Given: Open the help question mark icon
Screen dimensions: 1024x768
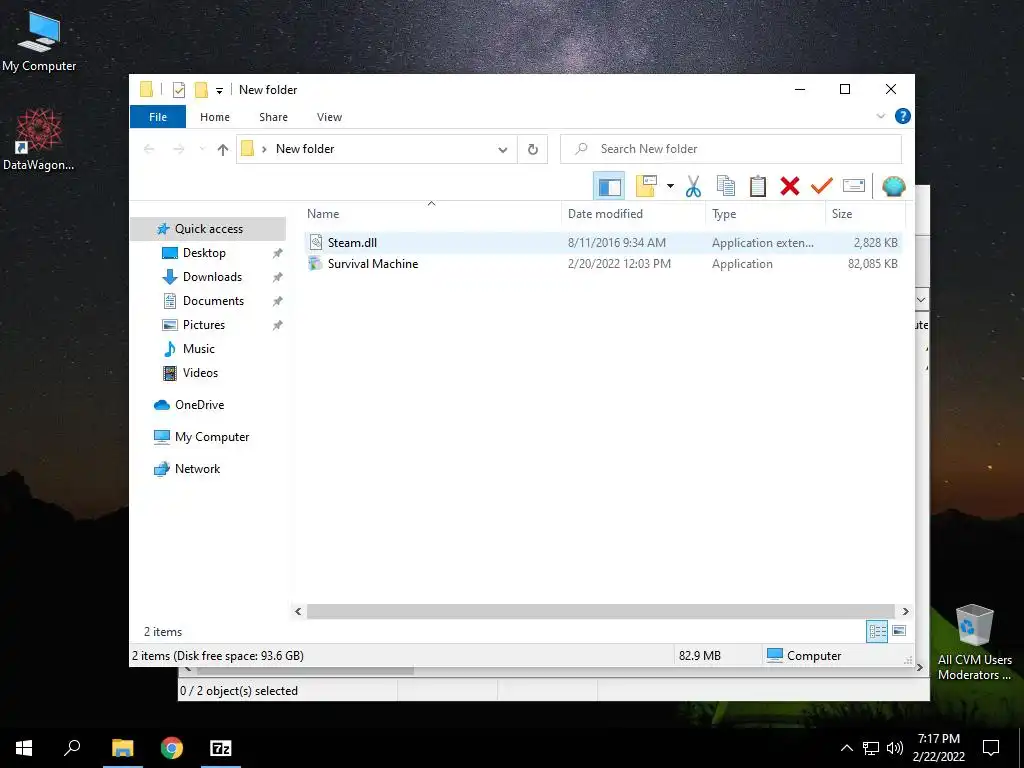Looking at the screenshot, I should (x=903, y=116).
